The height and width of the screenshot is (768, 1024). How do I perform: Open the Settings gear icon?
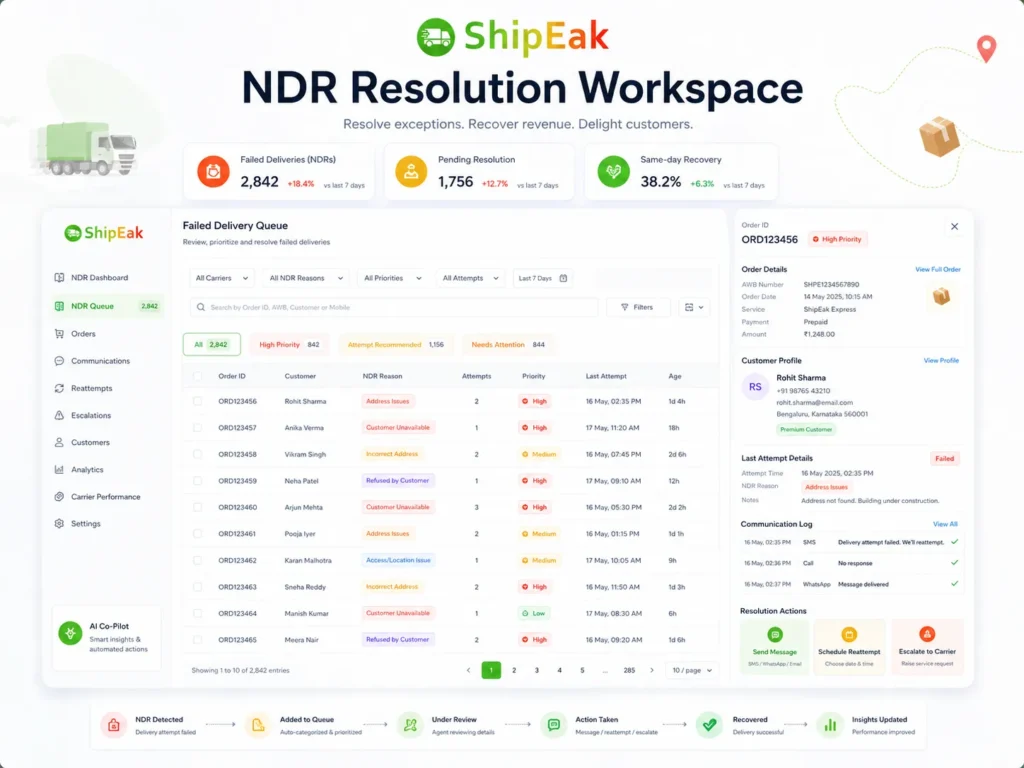tap(59, 524)
